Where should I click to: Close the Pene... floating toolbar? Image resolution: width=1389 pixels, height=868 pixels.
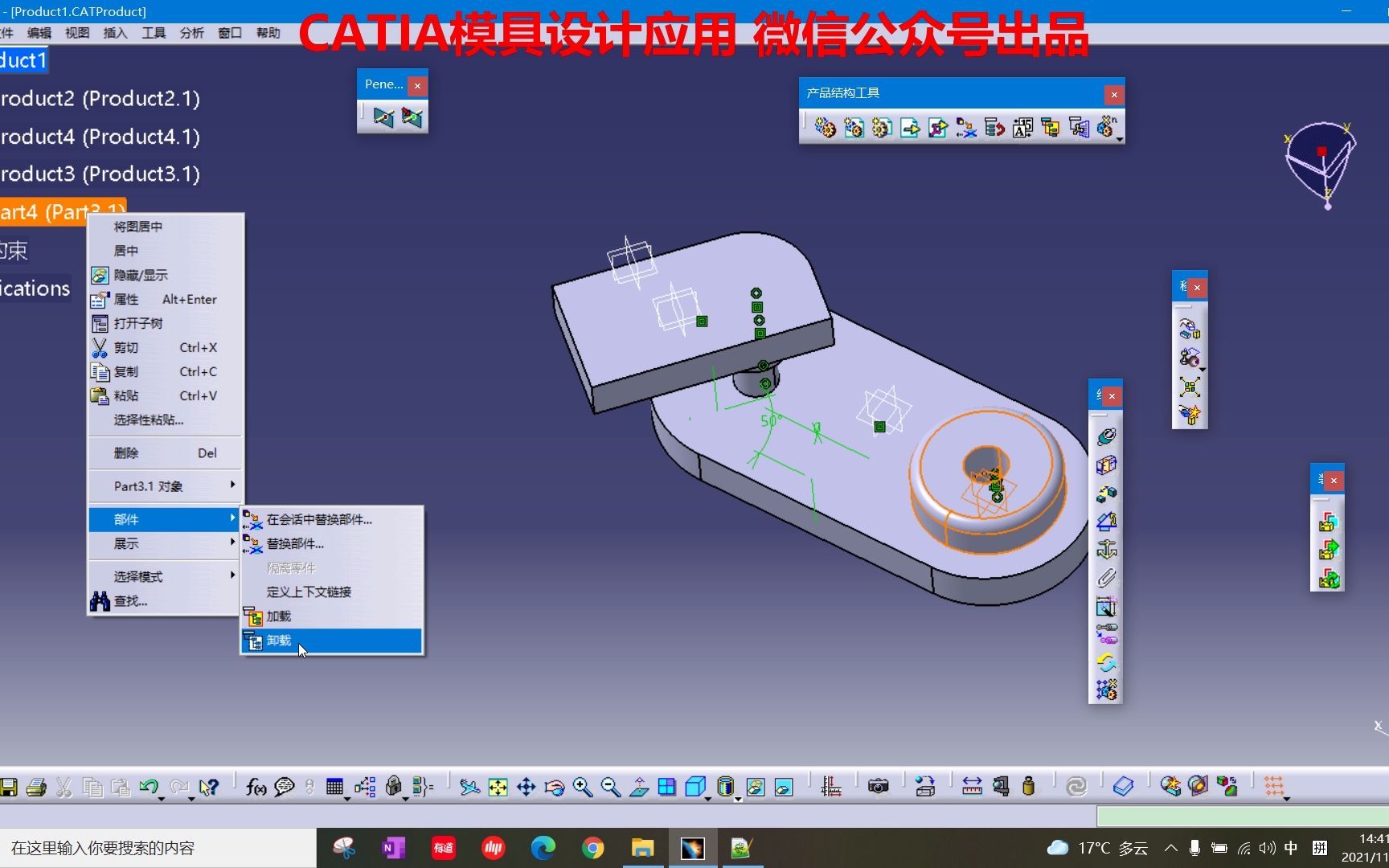coord(417,85)
